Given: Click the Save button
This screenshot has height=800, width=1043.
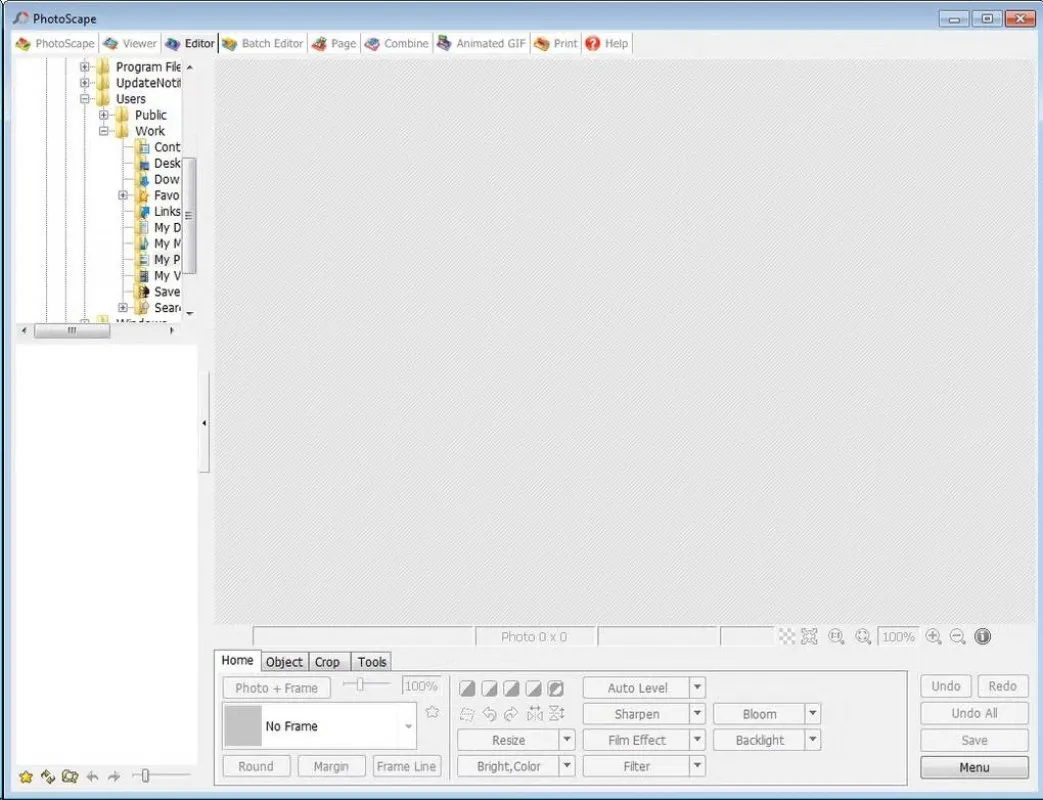Looking at the screenshot, I should point(974,740).
